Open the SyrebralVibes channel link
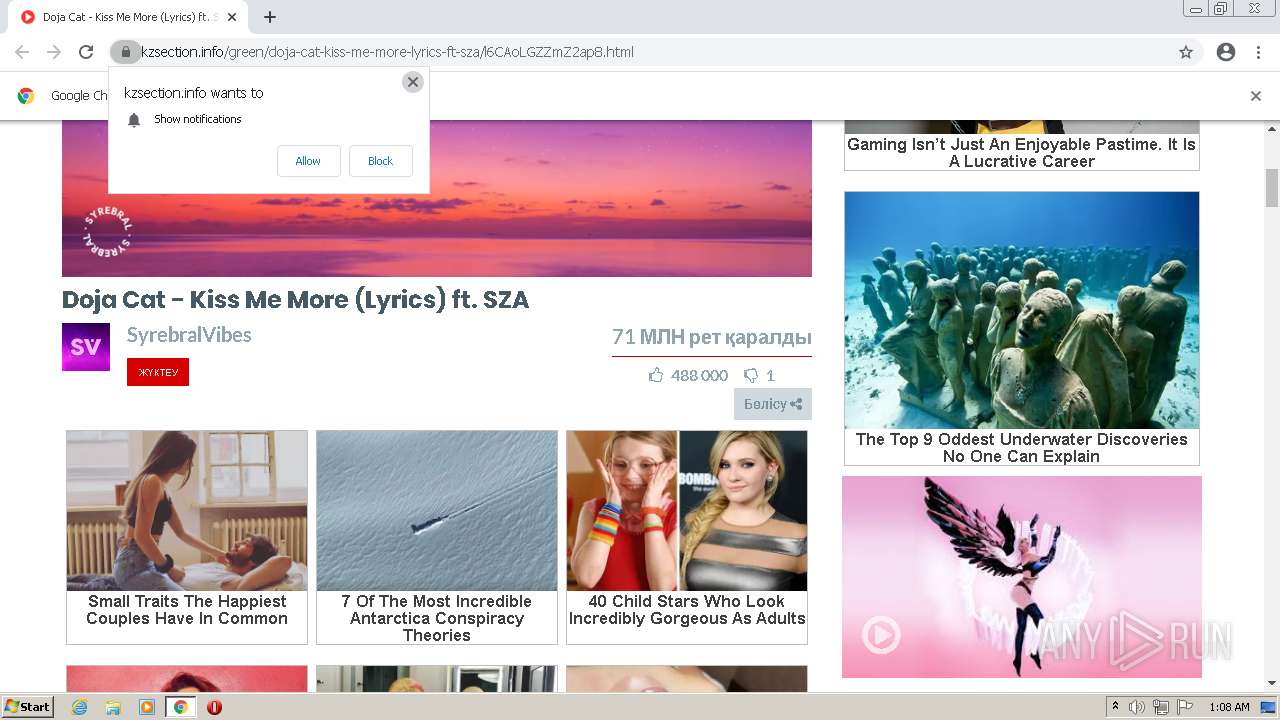The image size is (1280, 720). point(189,335)
